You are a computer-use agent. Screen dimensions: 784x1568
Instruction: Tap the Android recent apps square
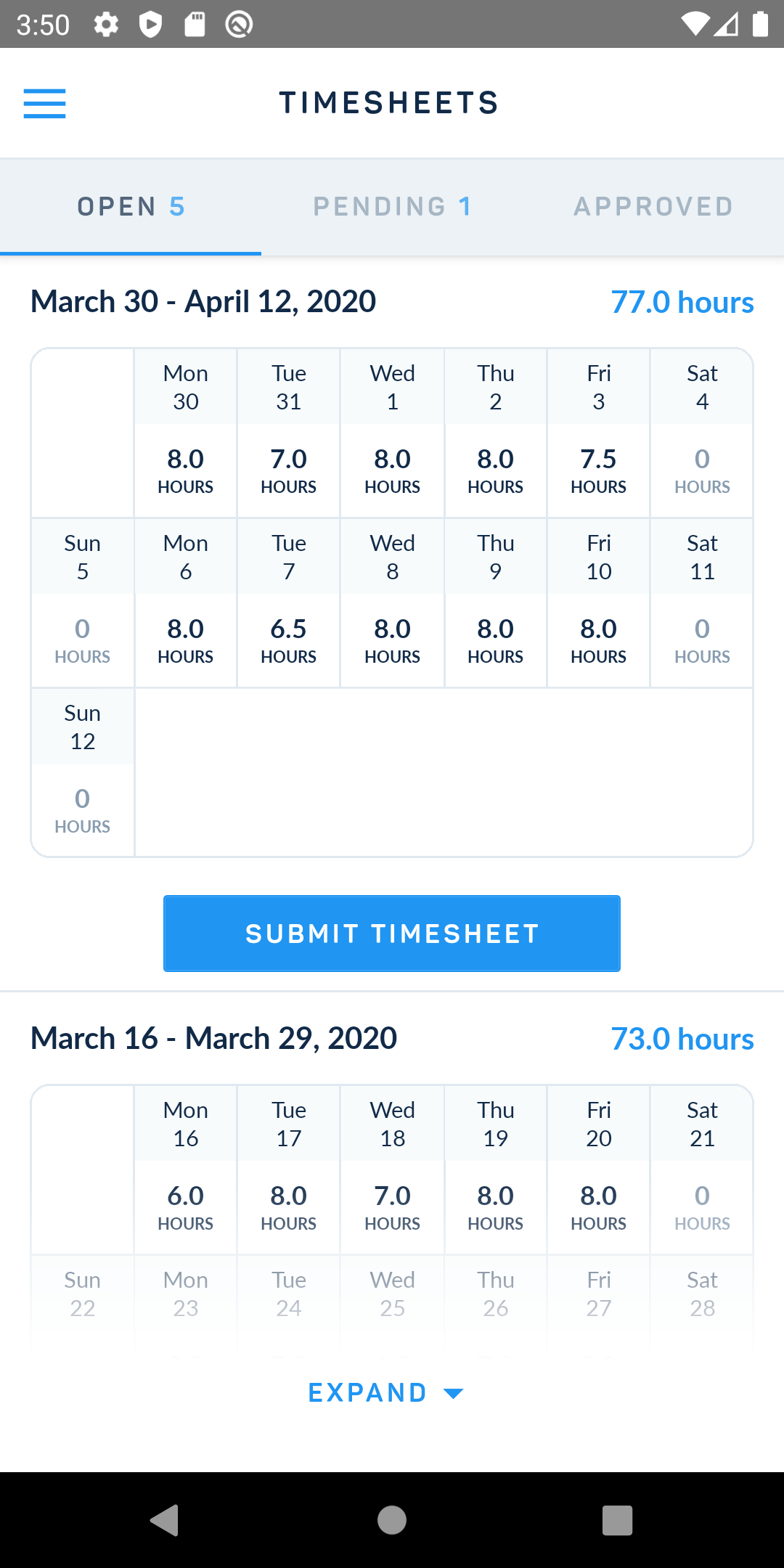(x=618, y=1520)
